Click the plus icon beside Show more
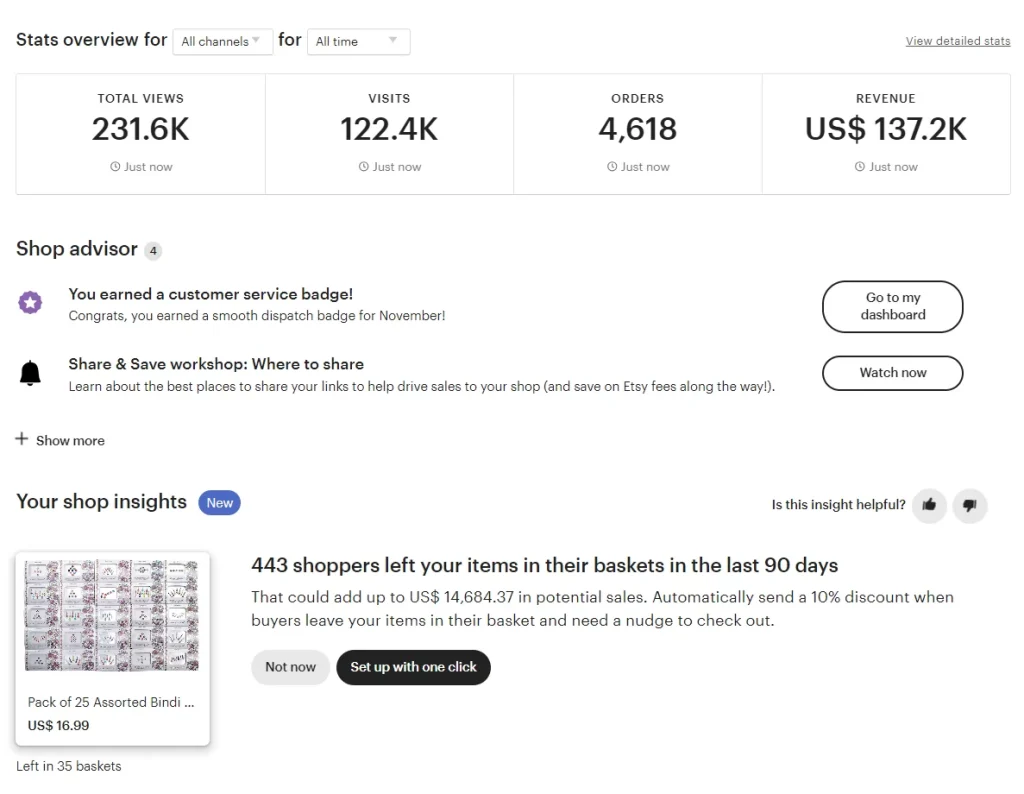Viewport: 1024px width, 794px height. coord(22,439)
